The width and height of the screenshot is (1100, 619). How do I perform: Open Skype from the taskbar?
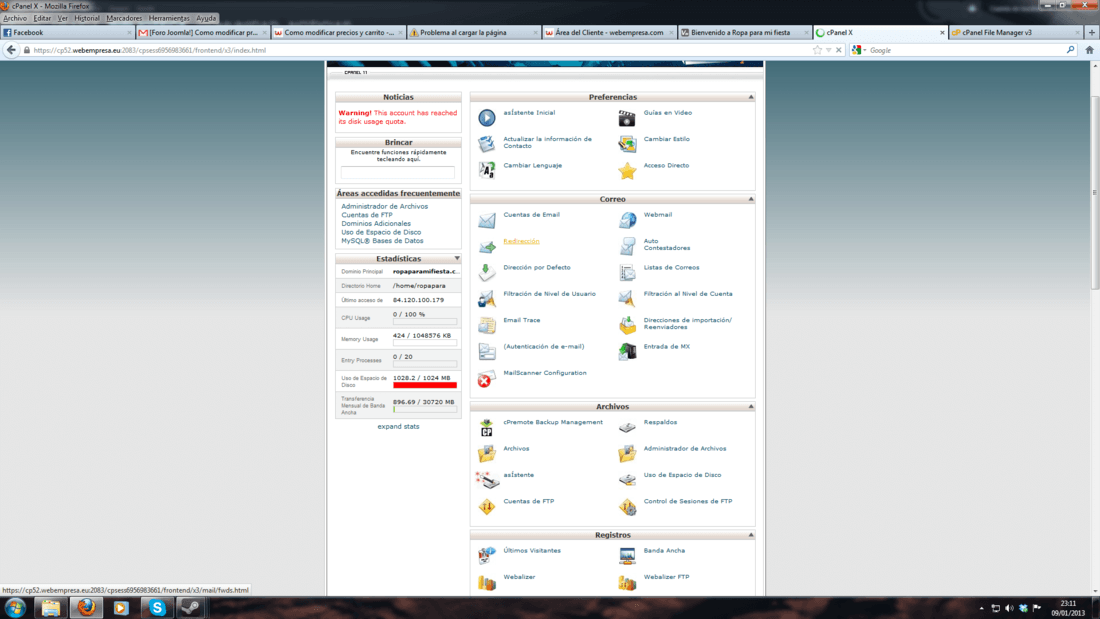tap(156, 608)
